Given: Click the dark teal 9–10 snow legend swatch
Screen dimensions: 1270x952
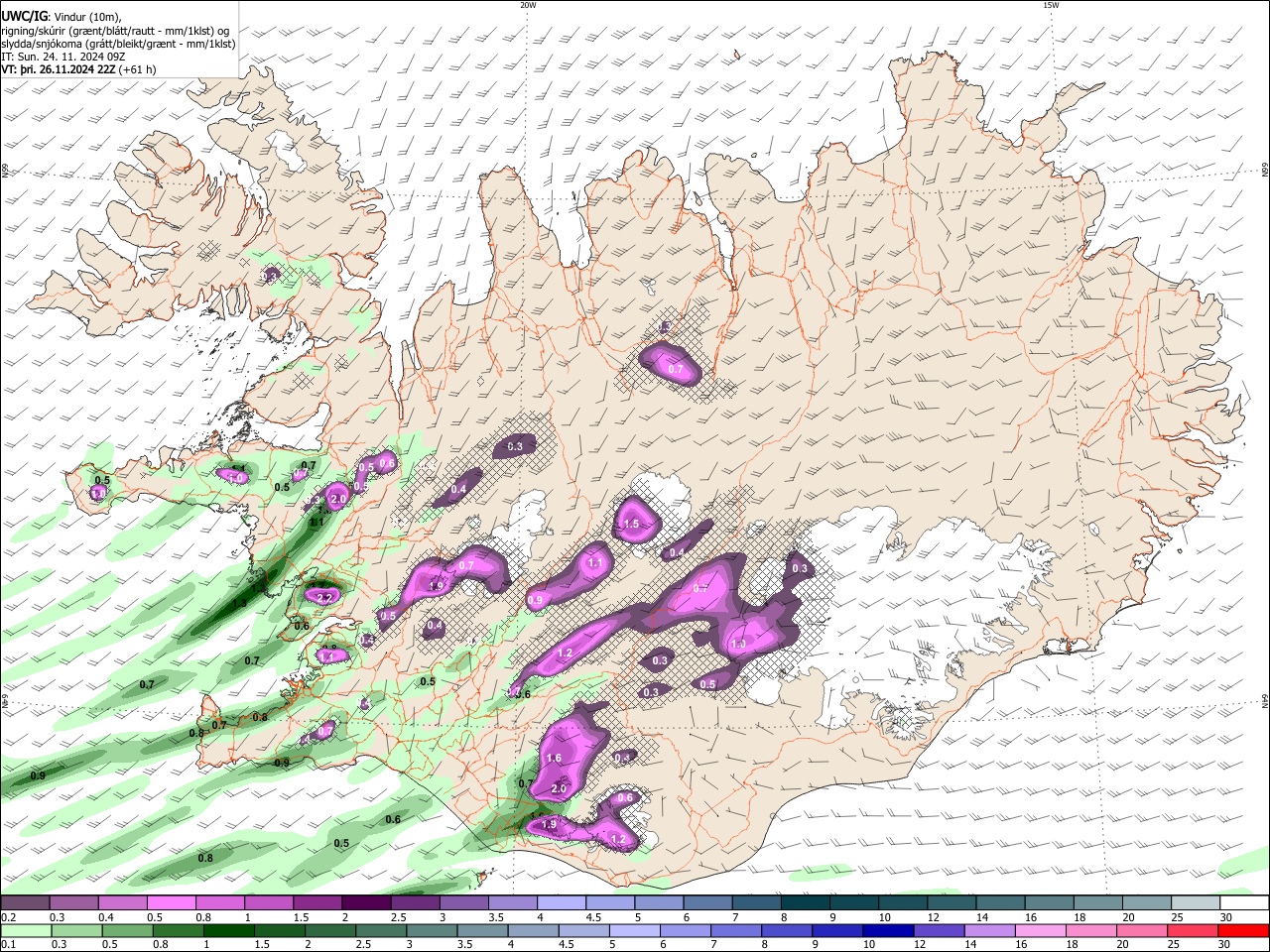Looking at the screenshot, I should (x=852, y=903).
